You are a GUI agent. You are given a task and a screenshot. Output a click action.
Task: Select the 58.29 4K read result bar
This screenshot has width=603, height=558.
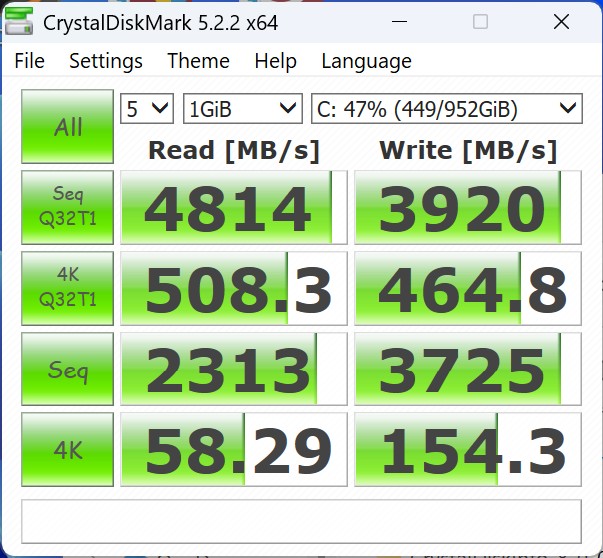coord(234,450)
